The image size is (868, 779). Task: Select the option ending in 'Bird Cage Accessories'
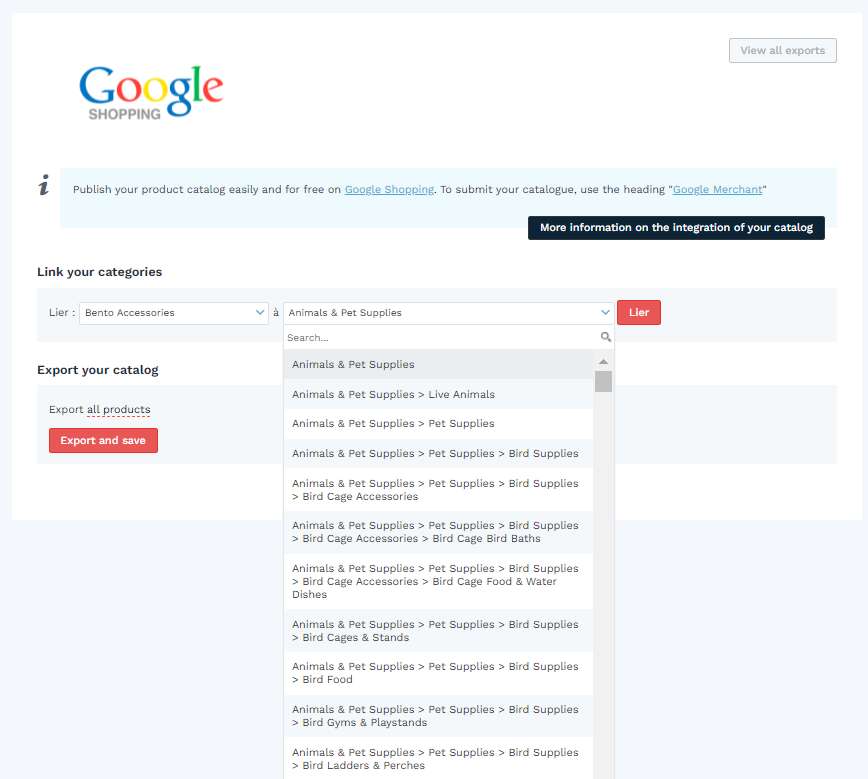click(x=438, y=490)
